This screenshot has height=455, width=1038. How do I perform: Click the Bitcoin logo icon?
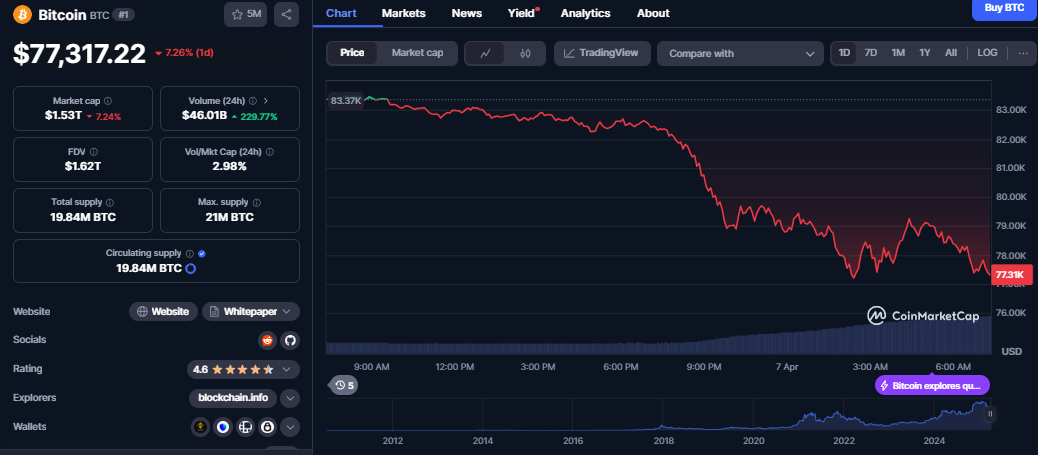[22, 14]
